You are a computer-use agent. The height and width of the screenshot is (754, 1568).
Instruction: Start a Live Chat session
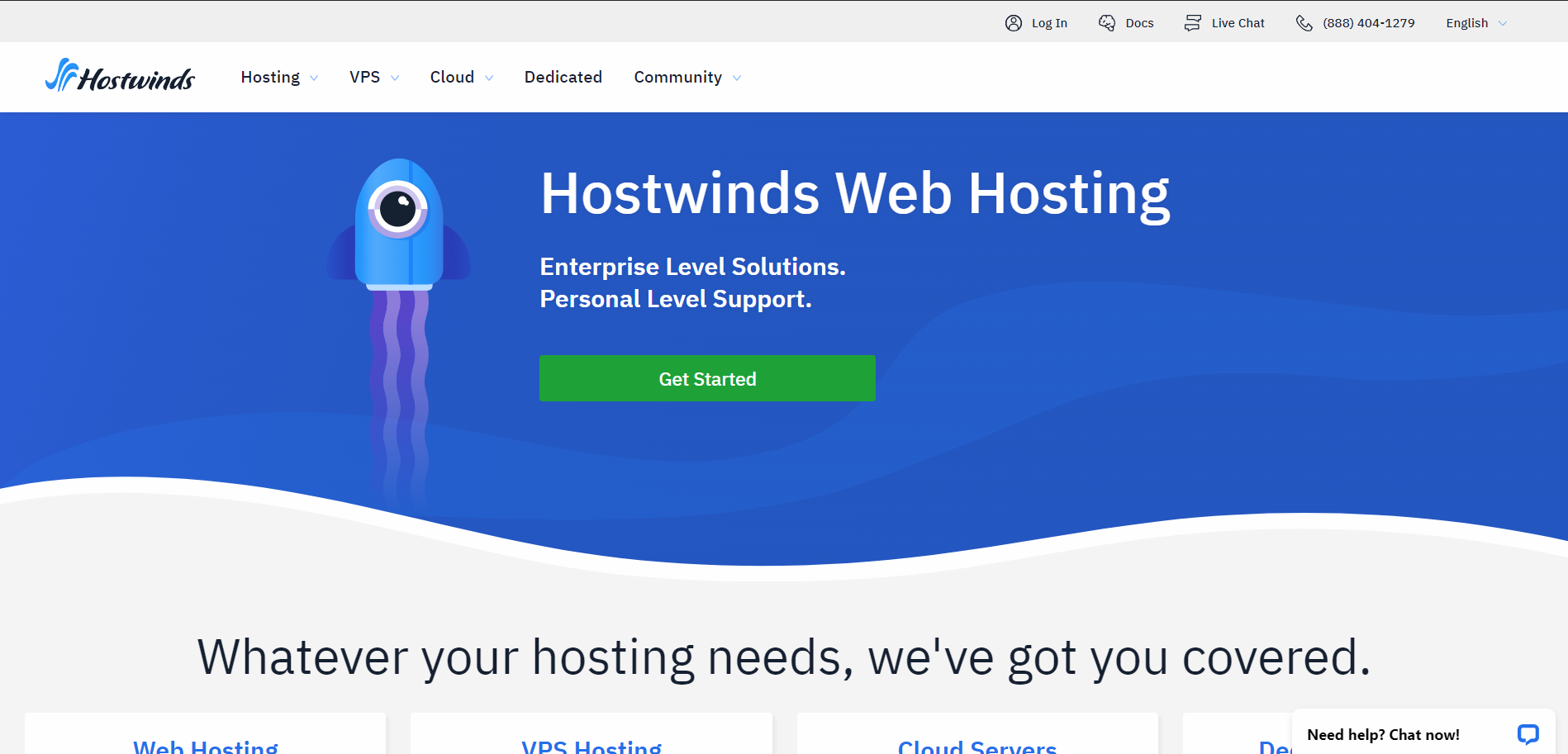pos(1238,23)
